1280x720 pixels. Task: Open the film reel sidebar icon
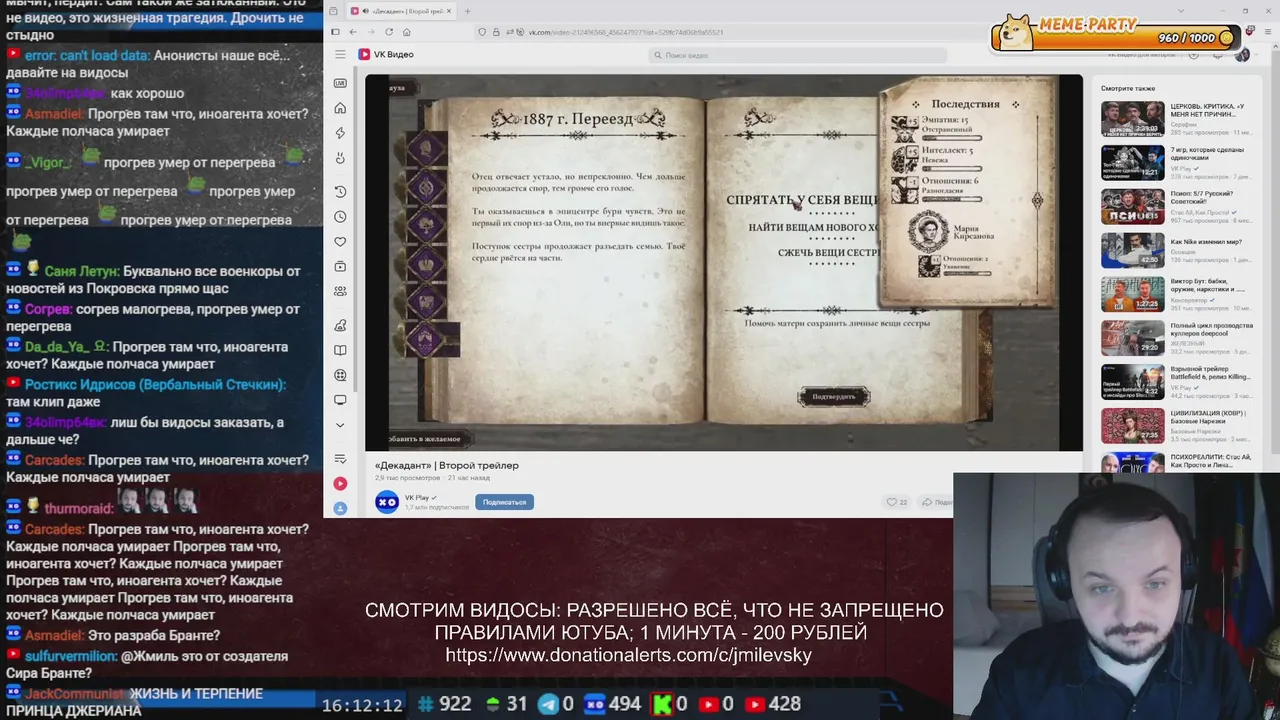point(340,375)
